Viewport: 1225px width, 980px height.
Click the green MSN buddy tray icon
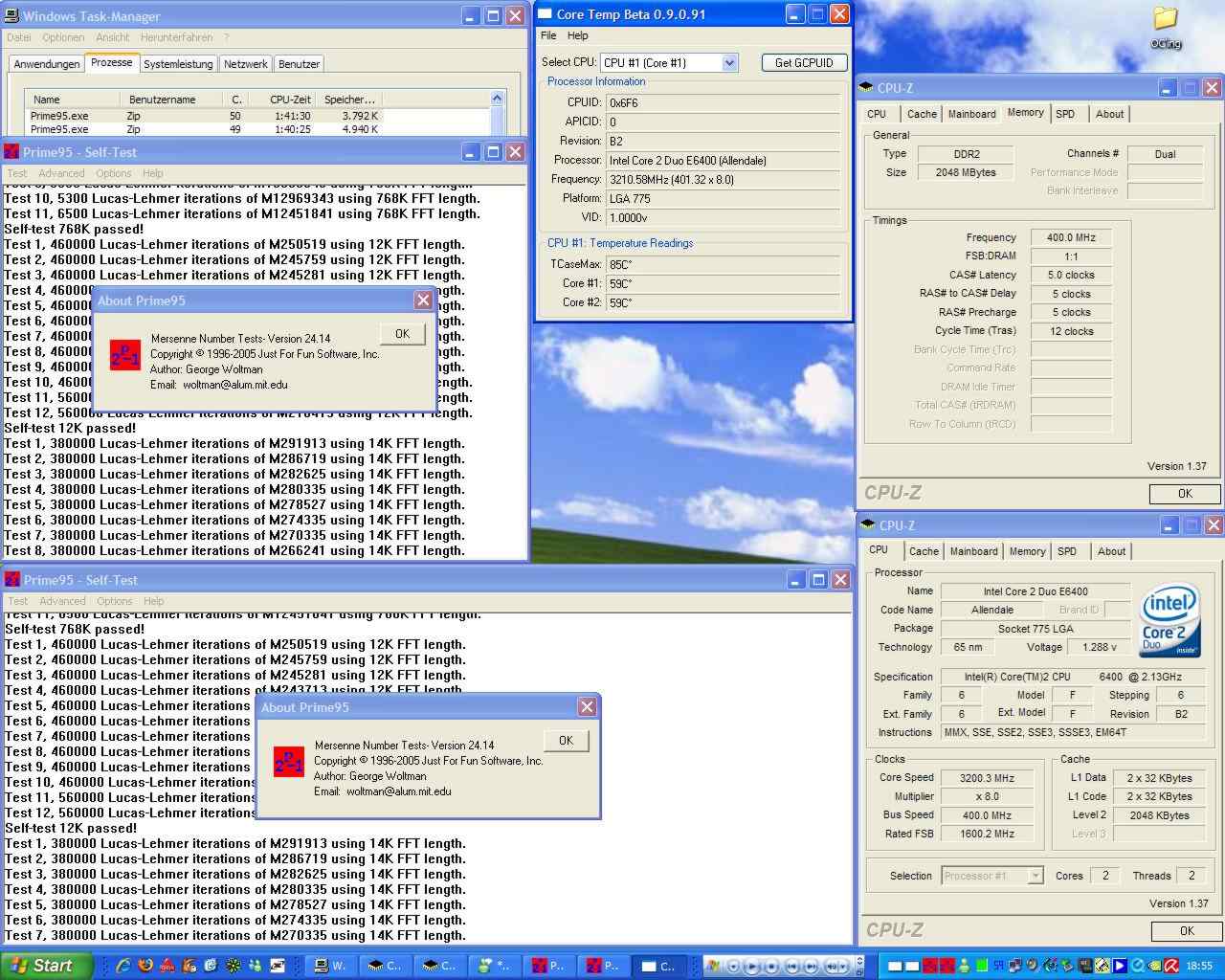(x=965, y=967)
